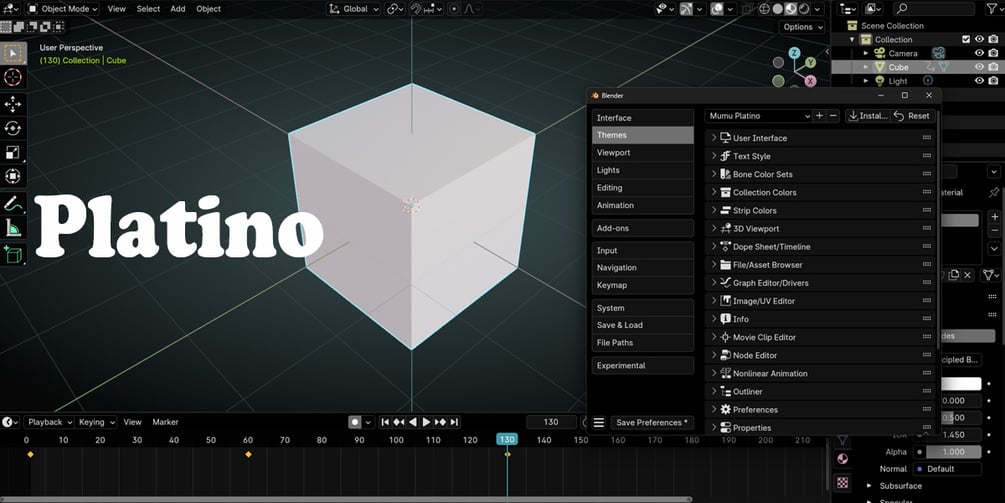Screen dimensions: 1005x503
Task: Toggle auto keying record button
Action: (355, 422)
